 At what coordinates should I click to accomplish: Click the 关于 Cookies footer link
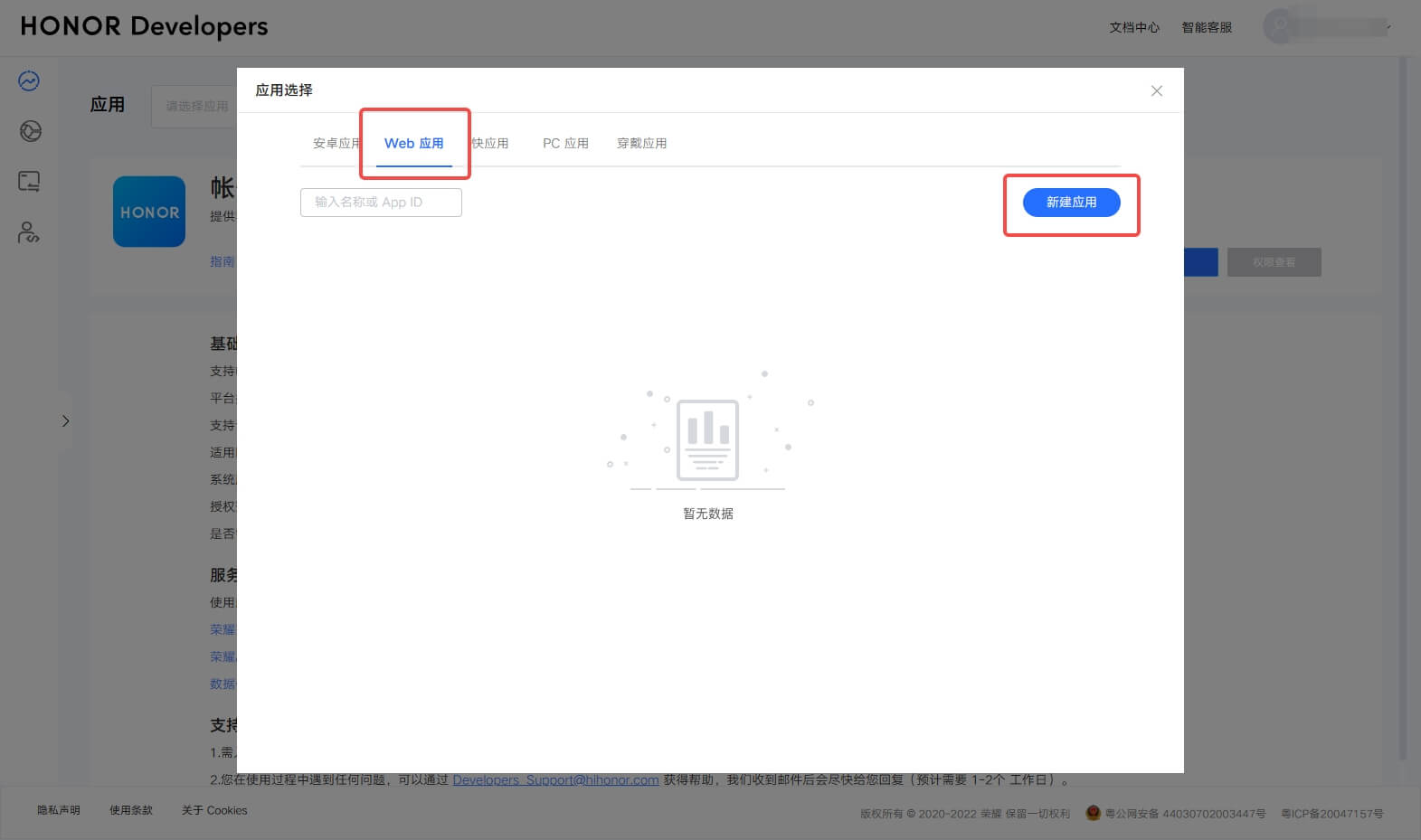point(214,811)
